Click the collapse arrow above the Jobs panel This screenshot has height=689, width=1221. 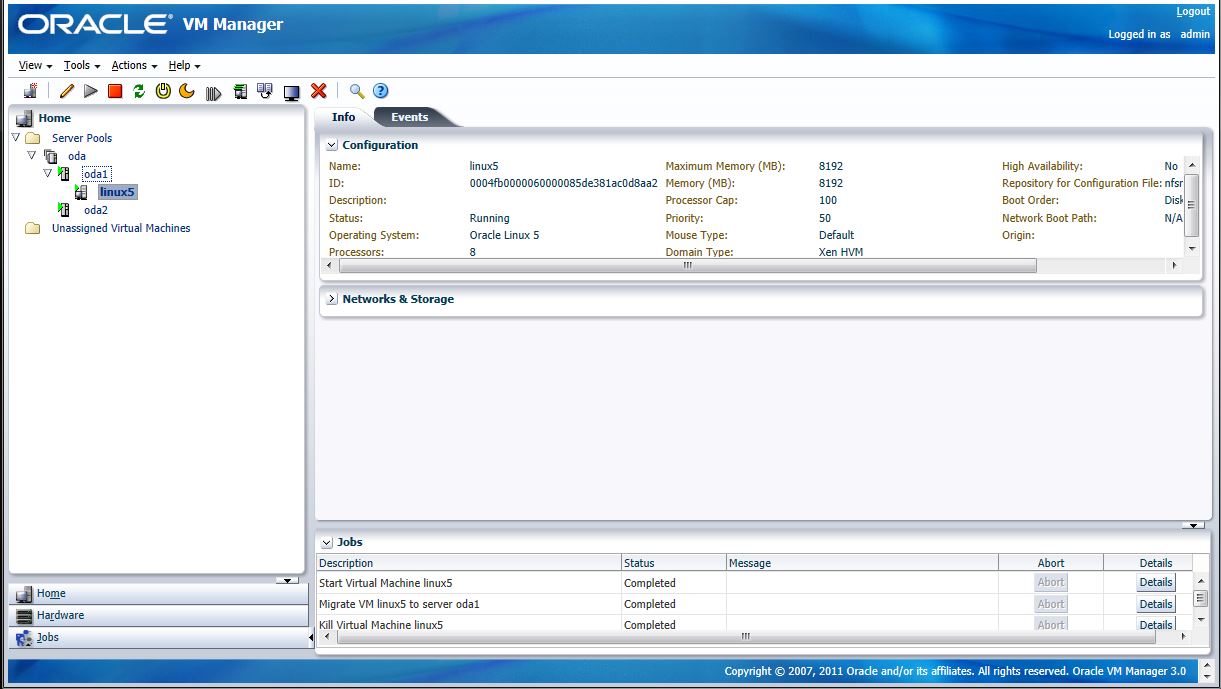1192,525
